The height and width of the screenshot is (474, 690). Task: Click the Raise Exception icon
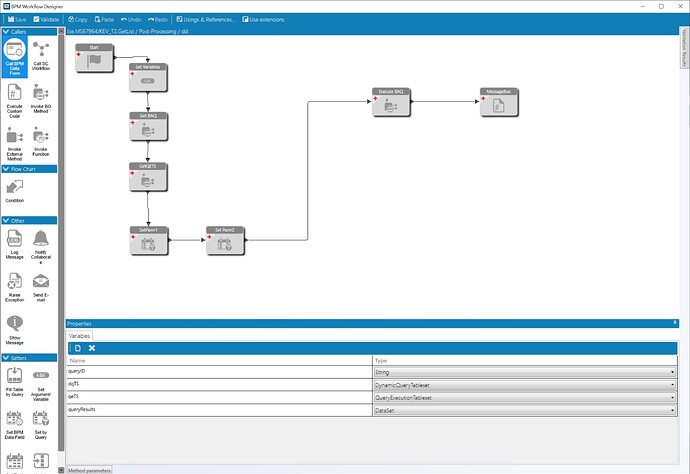pos(15,287)
